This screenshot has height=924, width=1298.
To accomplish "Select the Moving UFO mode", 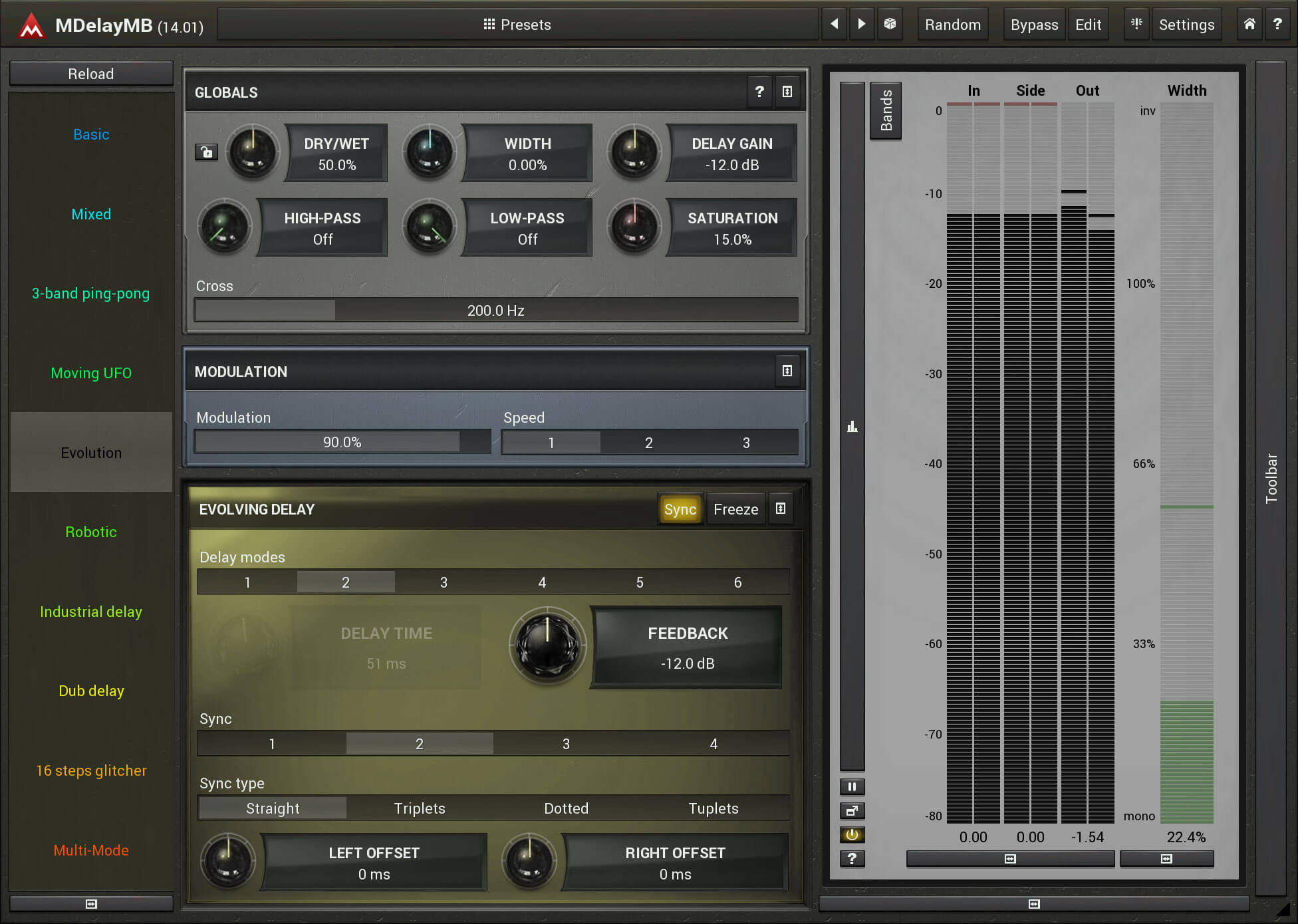I will (x=91, y=373).
